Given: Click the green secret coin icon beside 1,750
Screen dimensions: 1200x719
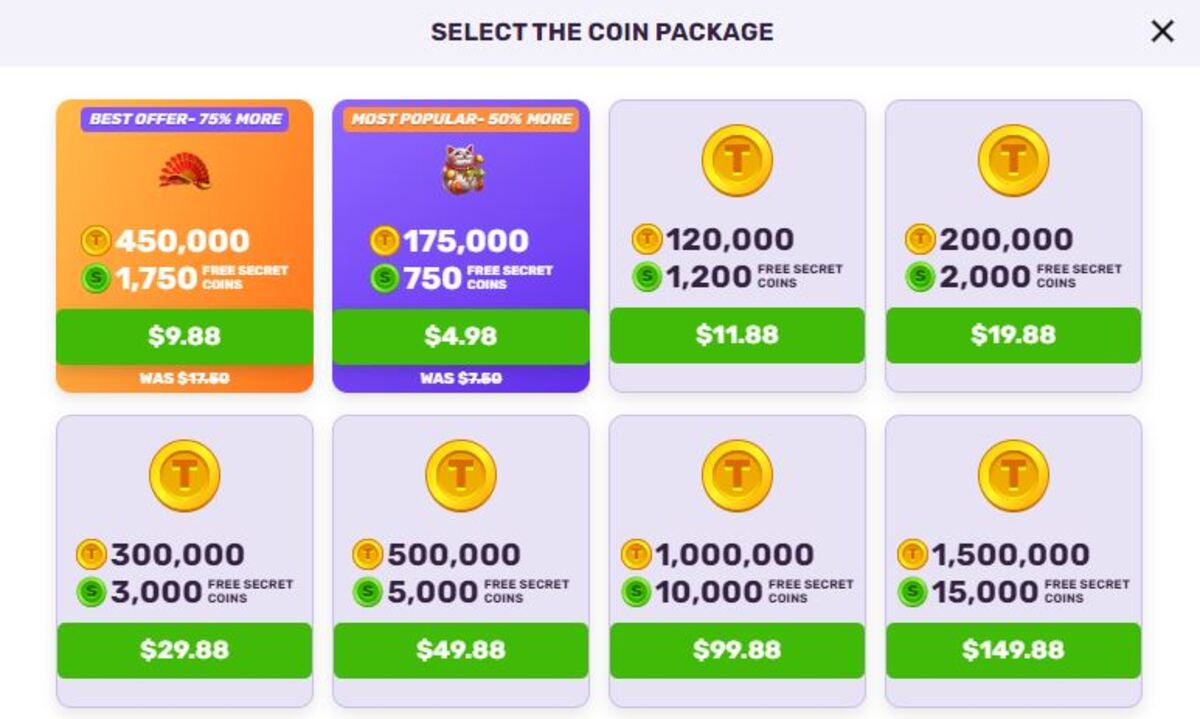Looking at the screenshot, I should pyautogui.click(x=96, y=278).
